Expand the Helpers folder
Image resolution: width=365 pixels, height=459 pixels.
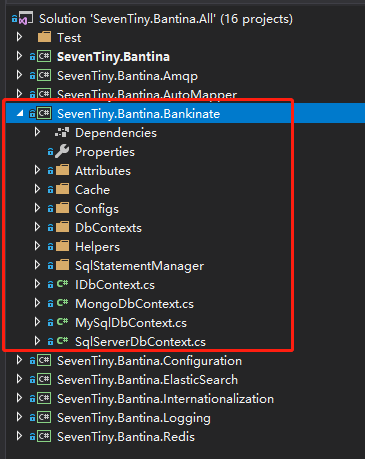(37, 246)
